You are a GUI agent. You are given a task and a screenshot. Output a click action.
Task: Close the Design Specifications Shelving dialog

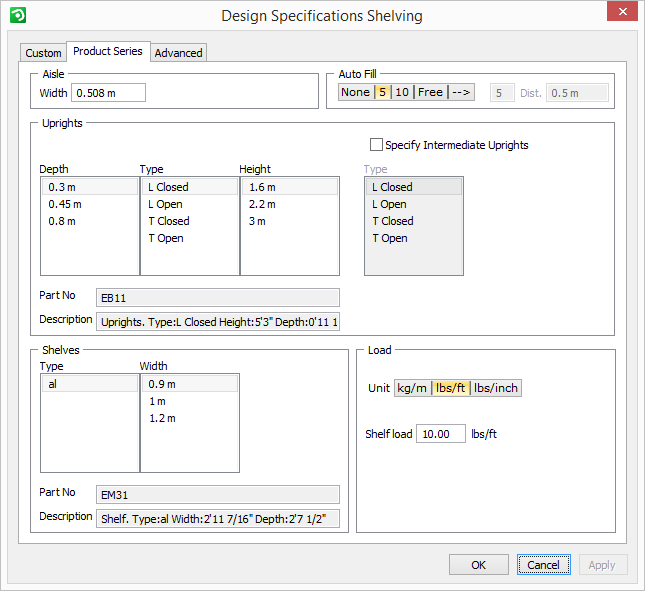click(622, 14)
